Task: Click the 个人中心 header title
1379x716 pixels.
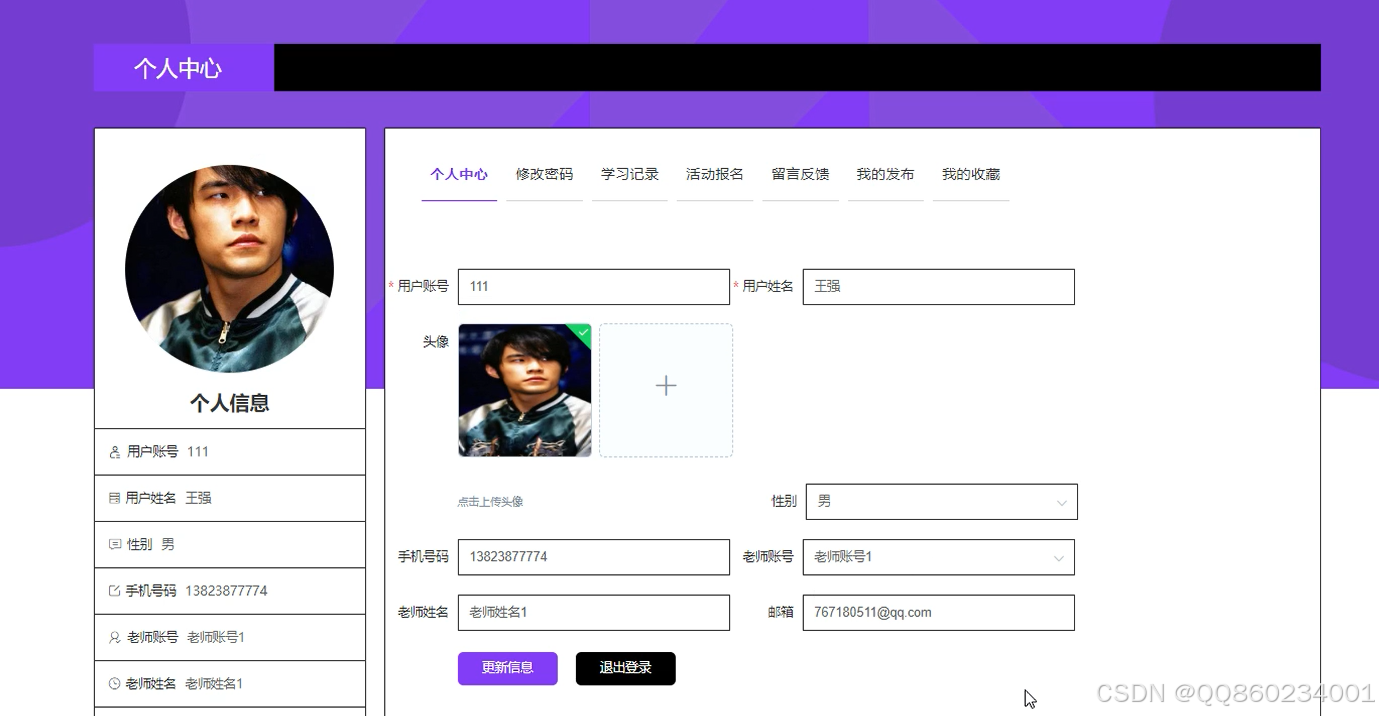Action: point(178,68)
